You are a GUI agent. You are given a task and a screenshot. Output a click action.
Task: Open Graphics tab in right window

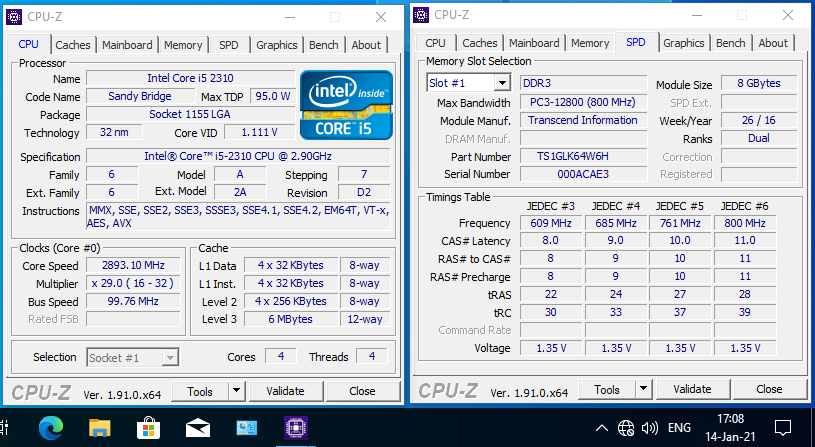(683, 43)
